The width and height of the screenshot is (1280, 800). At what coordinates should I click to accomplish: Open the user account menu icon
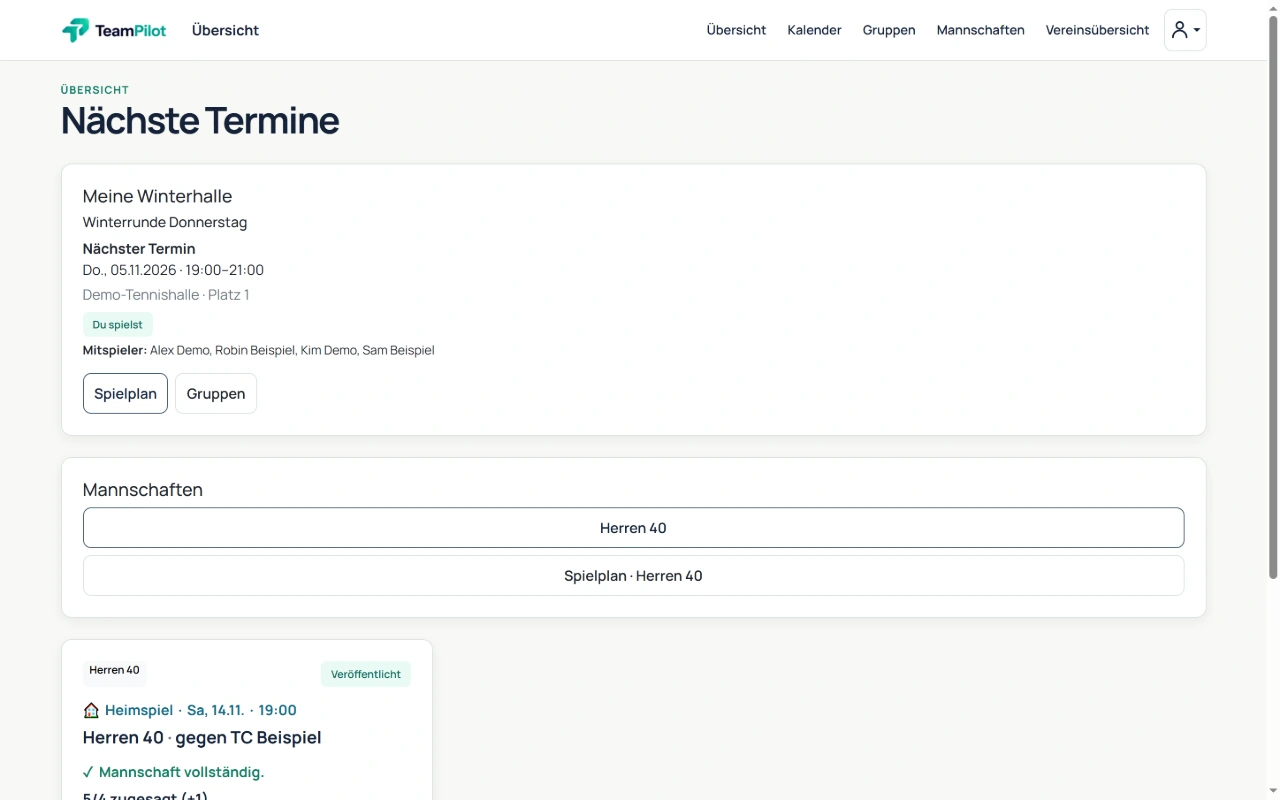pyautogui.click(x=1185, y=30)
